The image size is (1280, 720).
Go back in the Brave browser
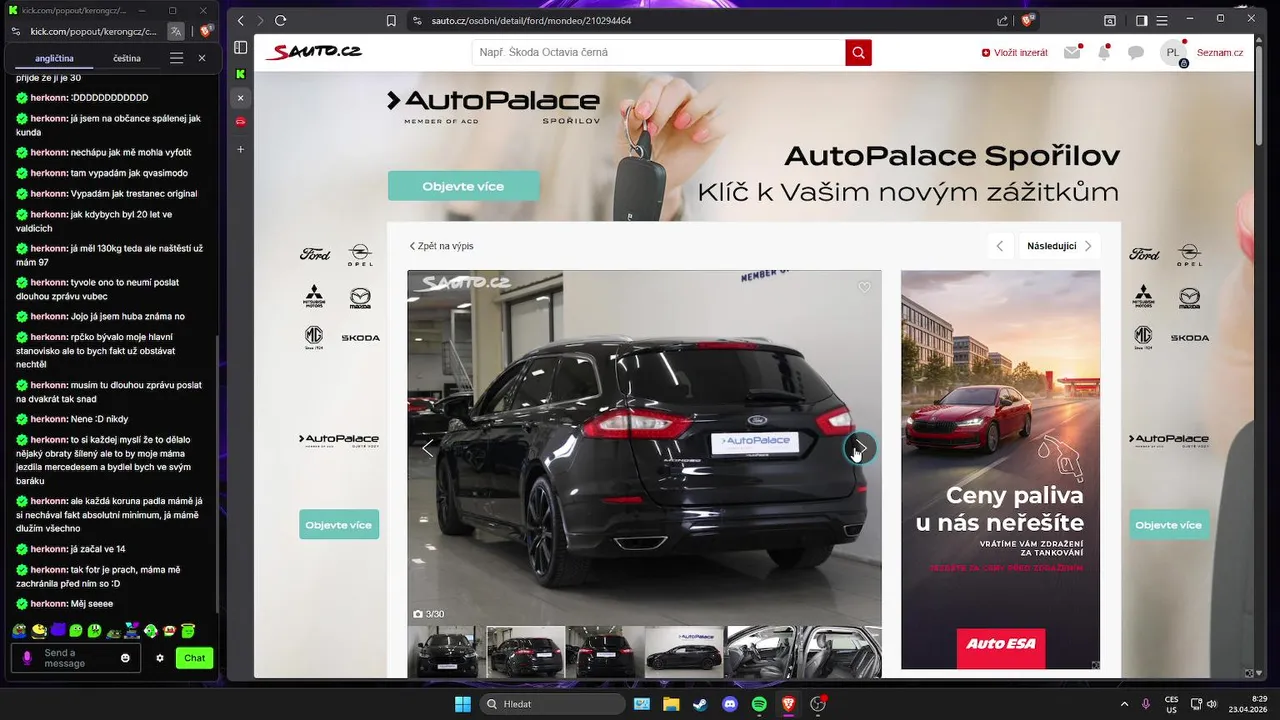[x=240, y=20]
